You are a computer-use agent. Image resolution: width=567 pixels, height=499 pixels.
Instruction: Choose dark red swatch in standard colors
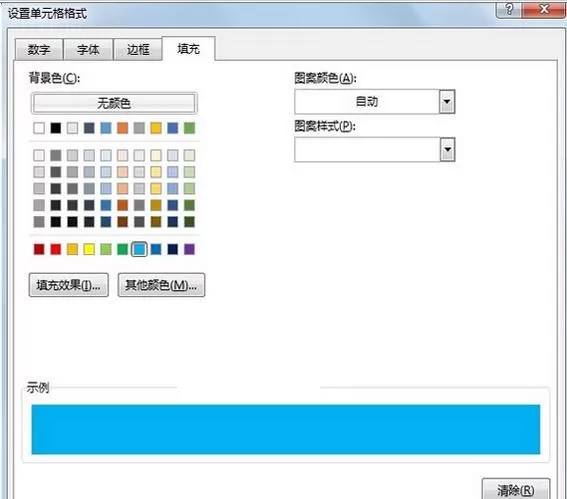tap(39, 249)
